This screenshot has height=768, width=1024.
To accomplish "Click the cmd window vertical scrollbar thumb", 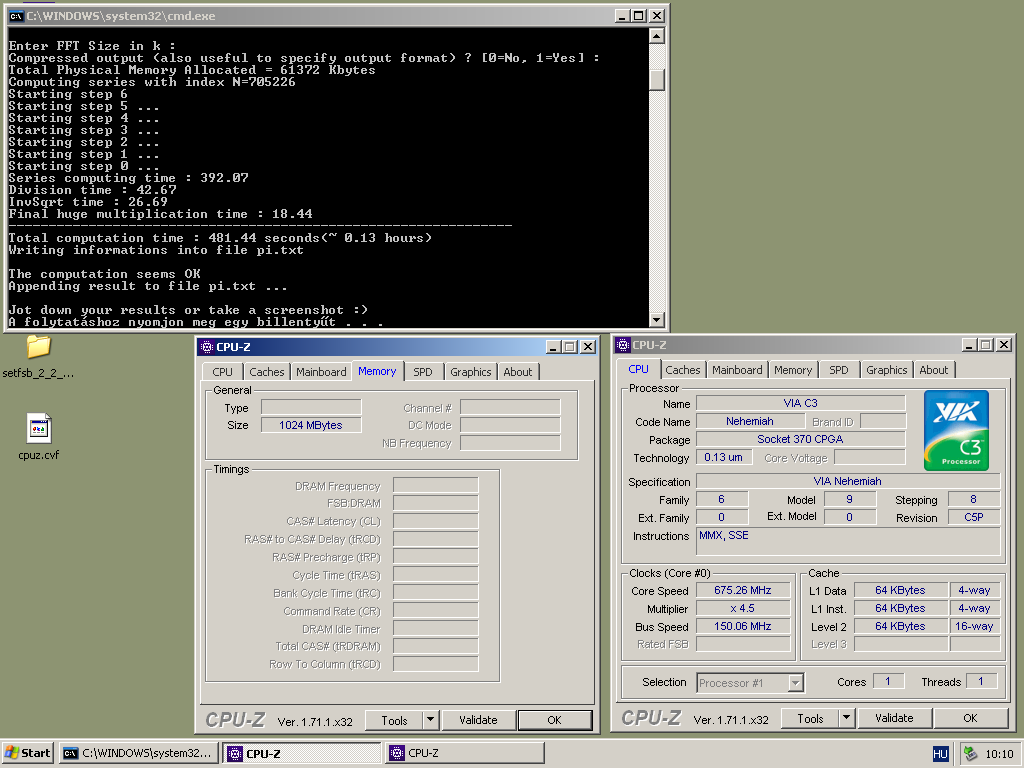I will click(x=658, y=80).
